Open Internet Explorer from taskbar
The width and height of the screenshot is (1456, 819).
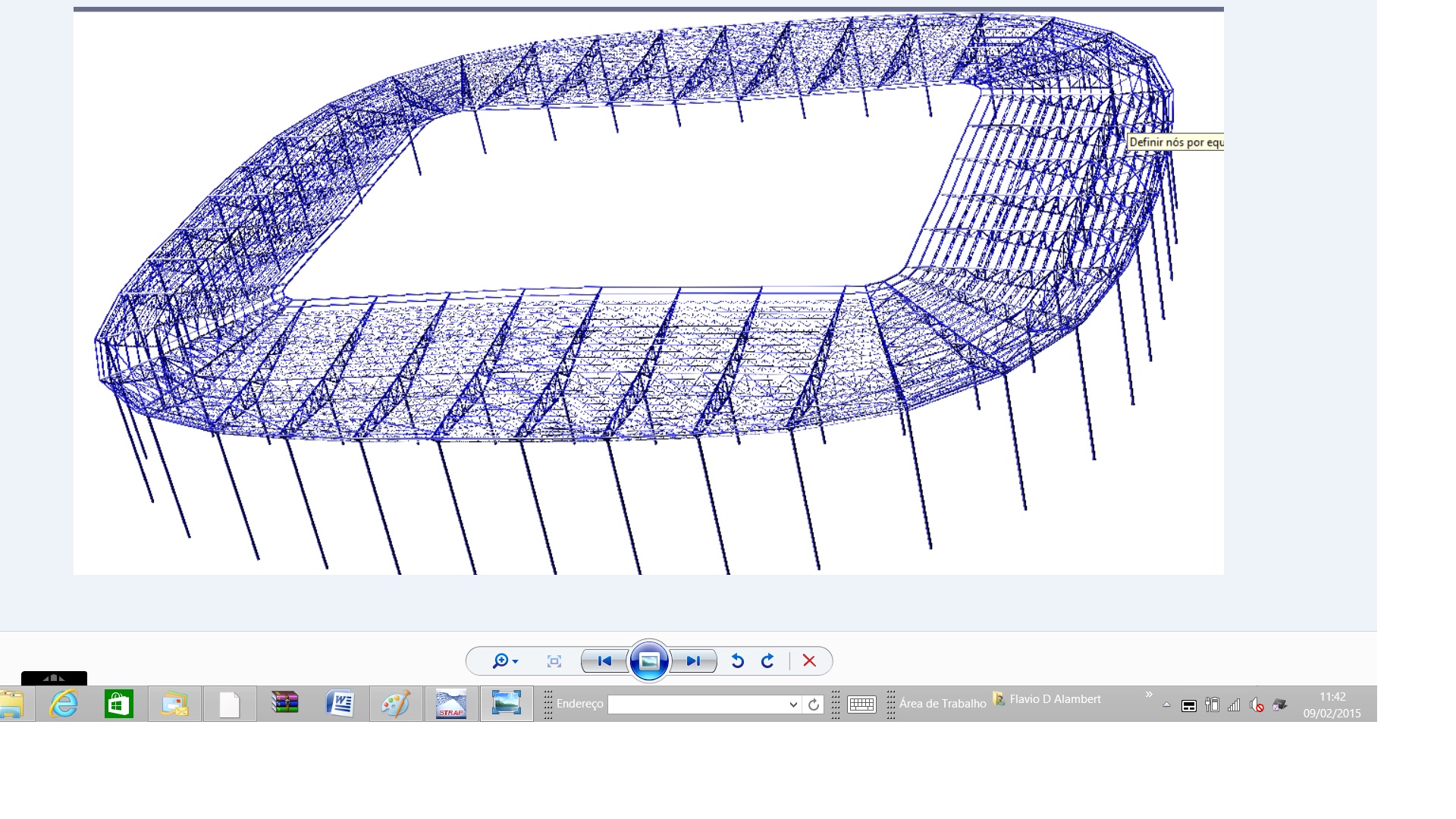click(x=64, y=704)
